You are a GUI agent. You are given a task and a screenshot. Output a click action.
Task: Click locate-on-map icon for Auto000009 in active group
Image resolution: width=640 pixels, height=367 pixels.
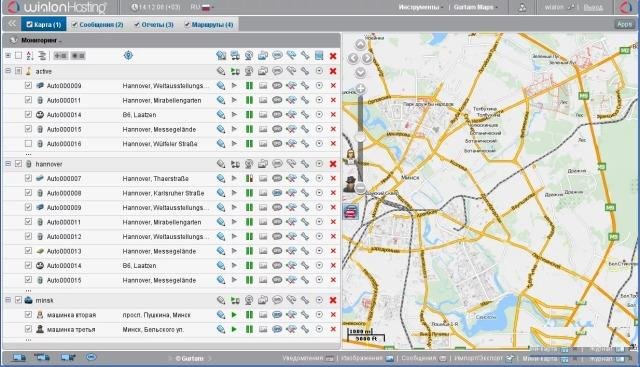221,86
